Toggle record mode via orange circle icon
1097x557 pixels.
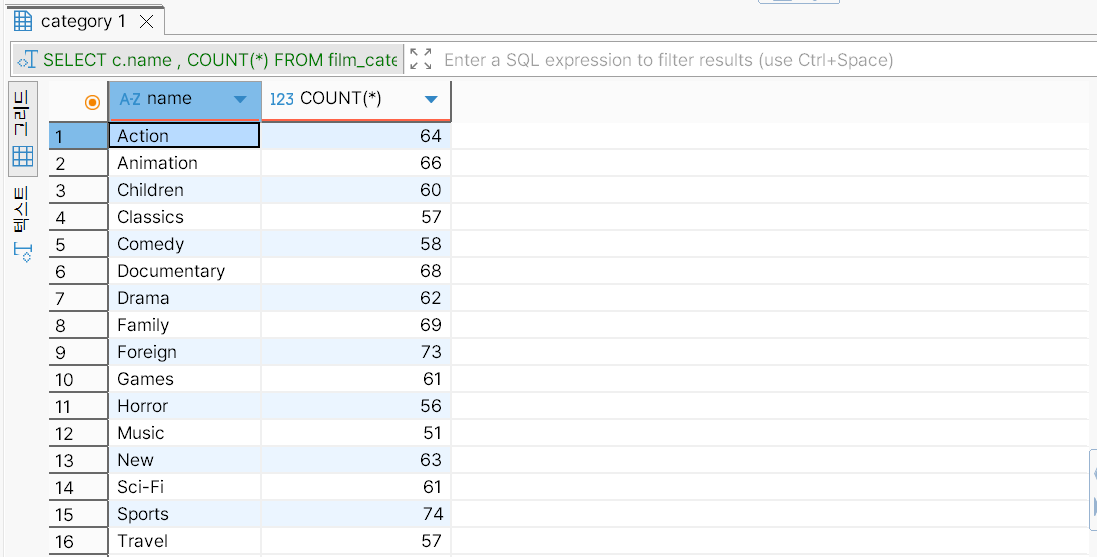click(93, 101)
